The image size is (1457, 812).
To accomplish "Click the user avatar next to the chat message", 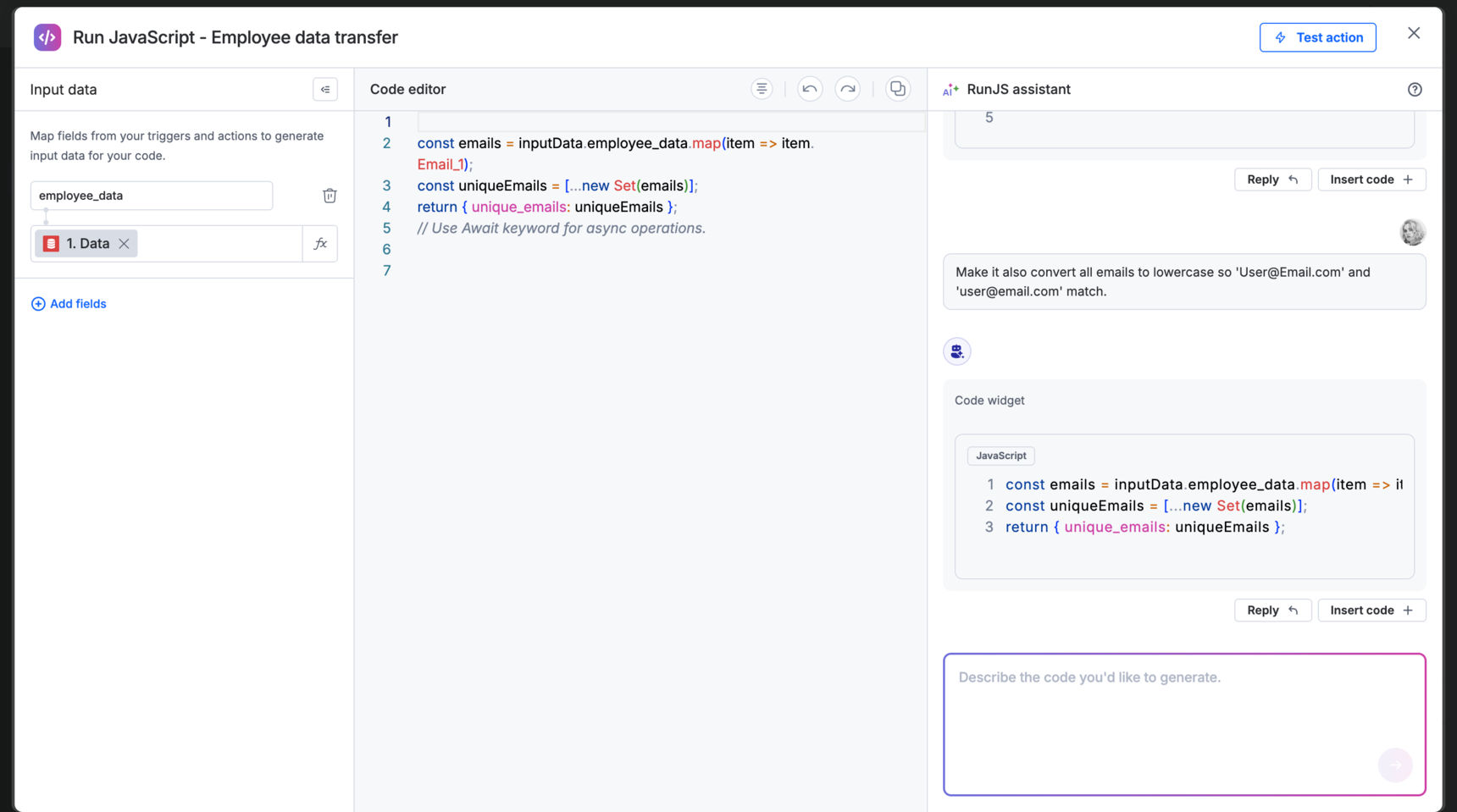I will (1412, 232).
